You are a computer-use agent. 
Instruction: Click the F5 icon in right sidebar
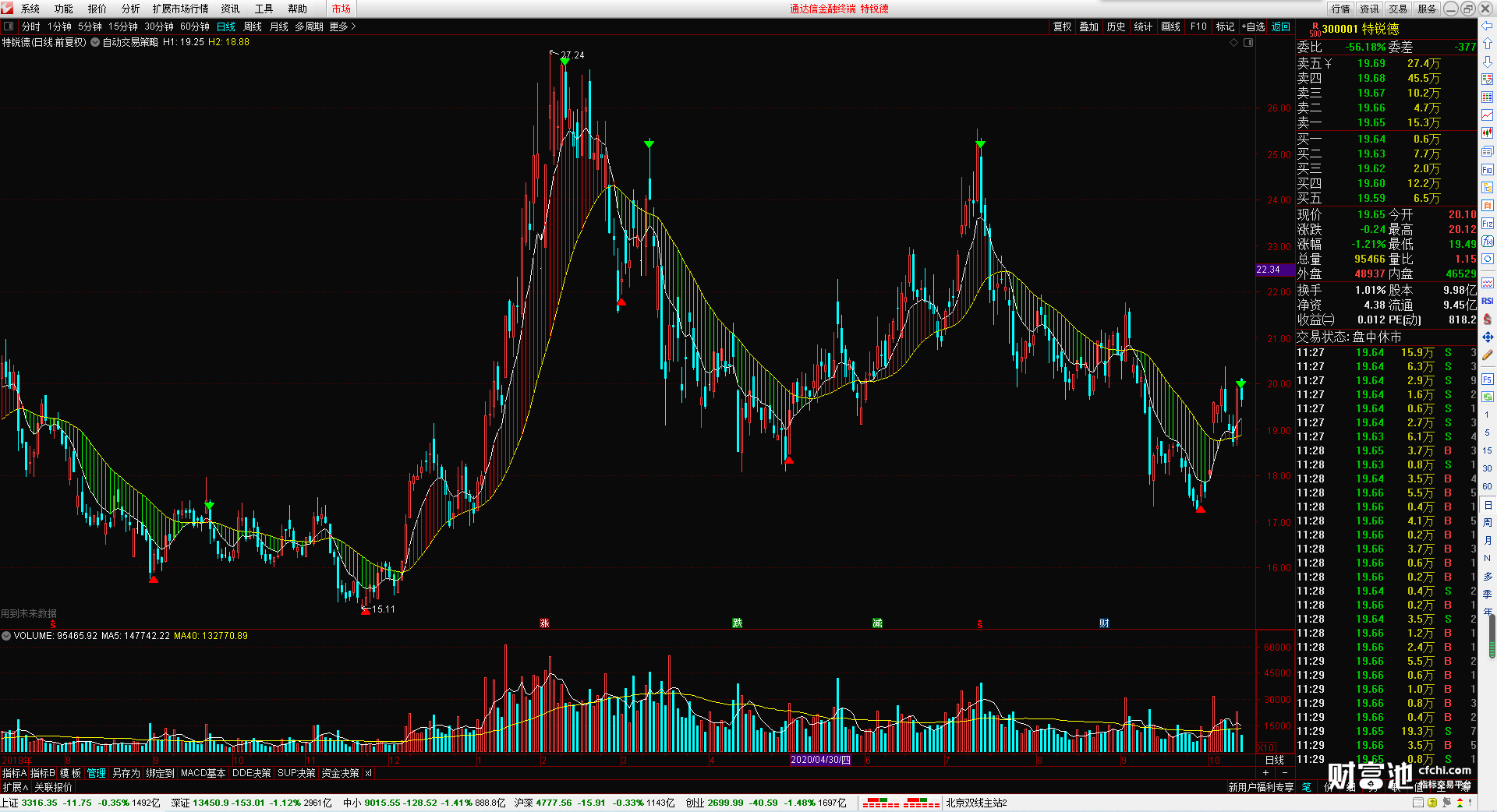click(1487, 379)
